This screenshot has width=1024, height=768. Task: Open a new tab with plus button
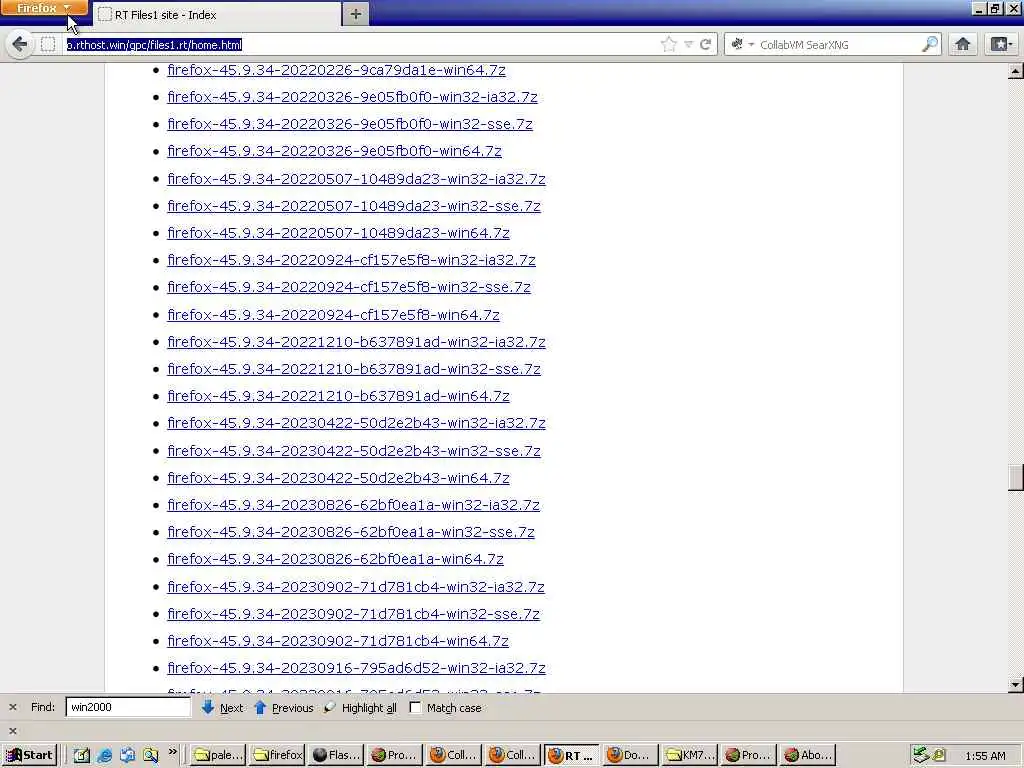point(355,14)
